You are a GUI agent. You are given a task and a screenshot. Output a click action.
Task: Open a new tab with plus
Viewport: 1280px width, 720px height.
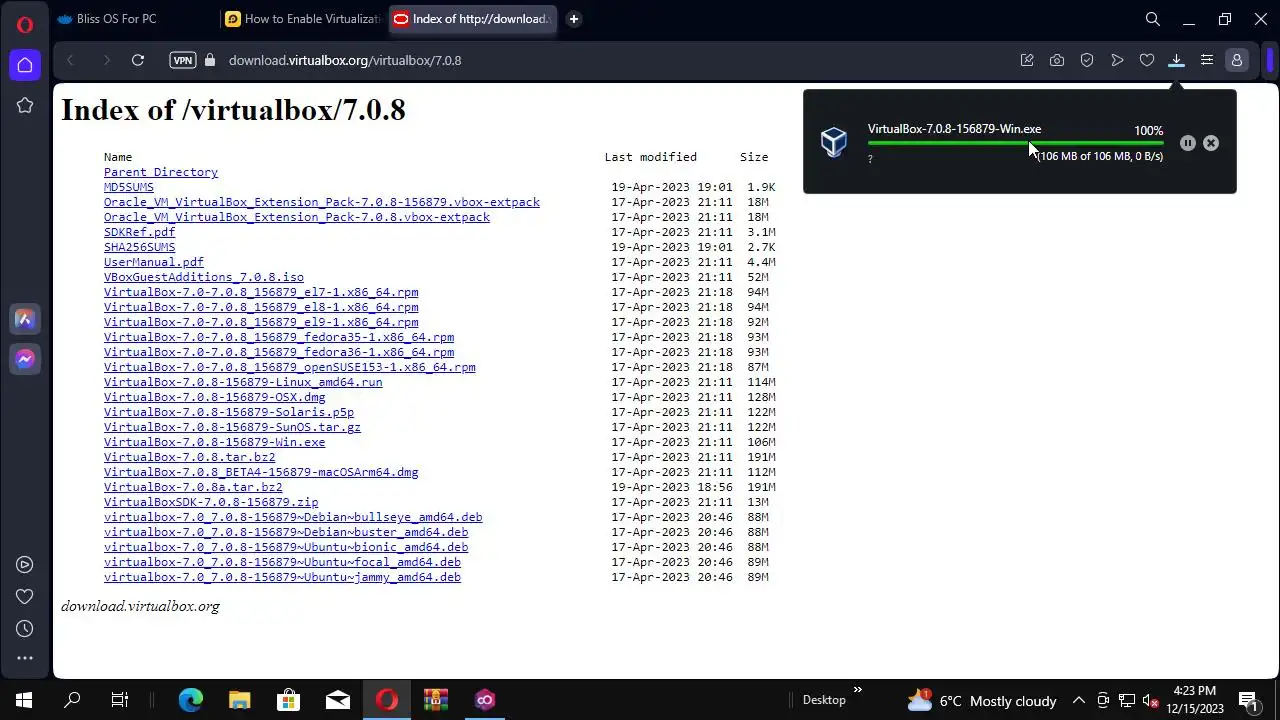[574, 19]
